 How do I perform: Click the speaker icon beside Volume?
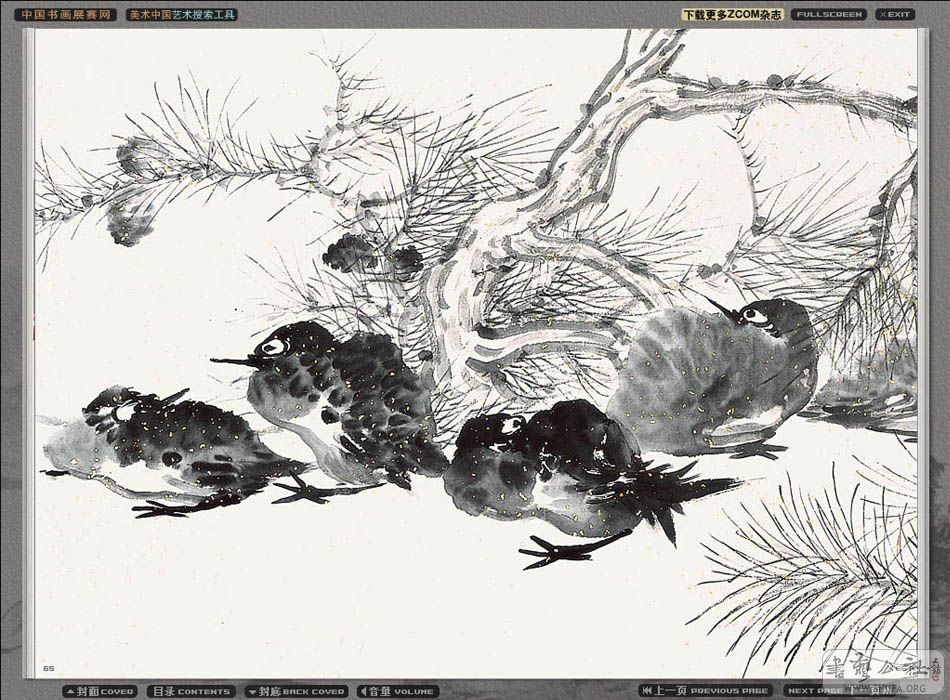(362, 691)
